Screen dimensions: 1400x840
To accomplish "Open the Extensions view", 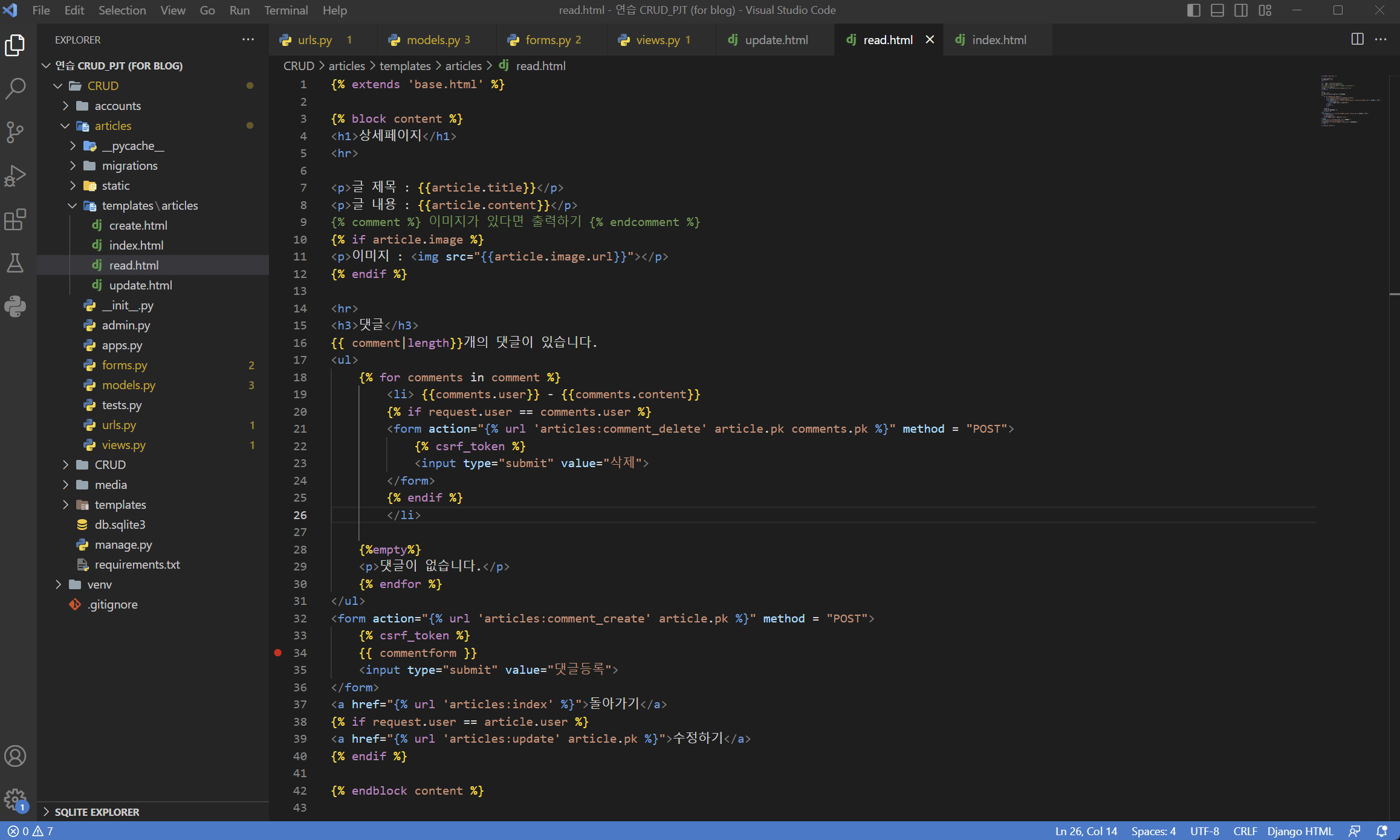I will pyautogui.click(x=15, y=219).
